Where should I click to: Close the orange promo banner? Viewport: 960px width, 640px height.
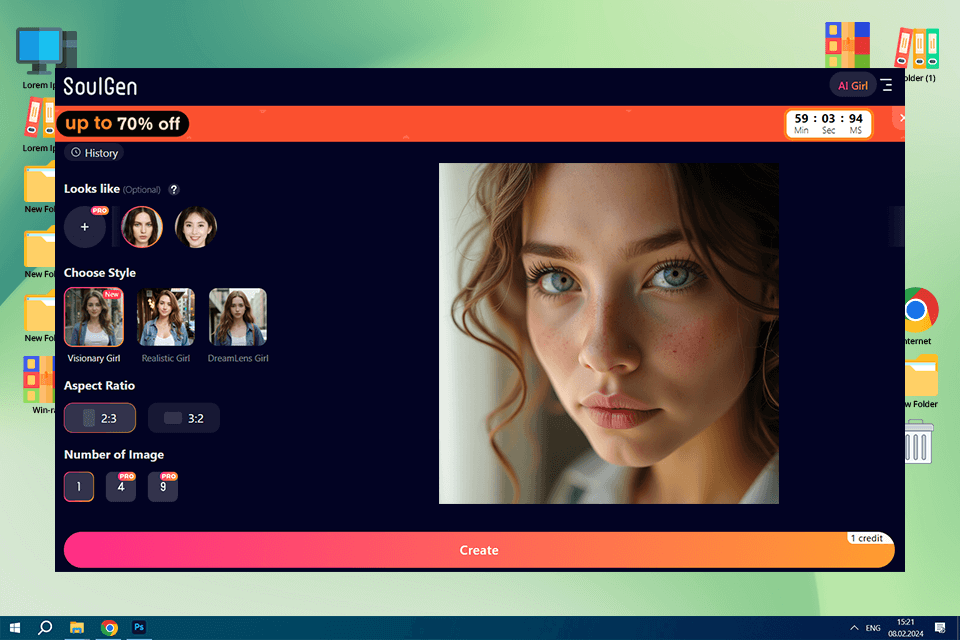901,118
